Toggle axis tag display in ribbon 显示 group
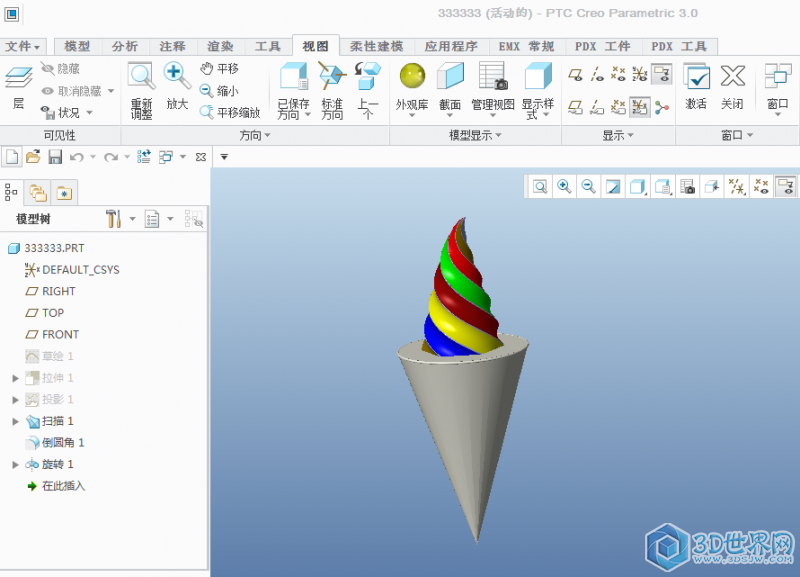This screenshot has width=800, height=577. [597, 107]
